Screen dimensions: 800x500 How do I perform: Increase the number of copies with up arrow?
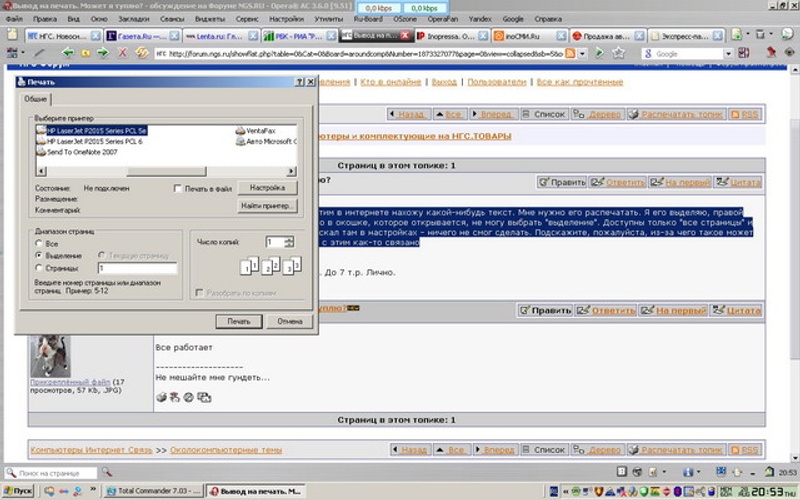(289, 238)
